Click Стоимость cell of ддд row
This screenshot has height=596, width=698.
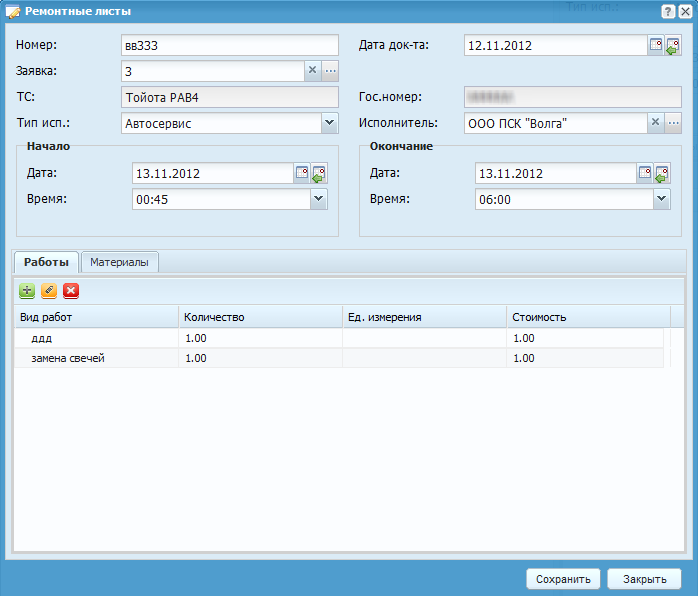click(x=585, y=338)
